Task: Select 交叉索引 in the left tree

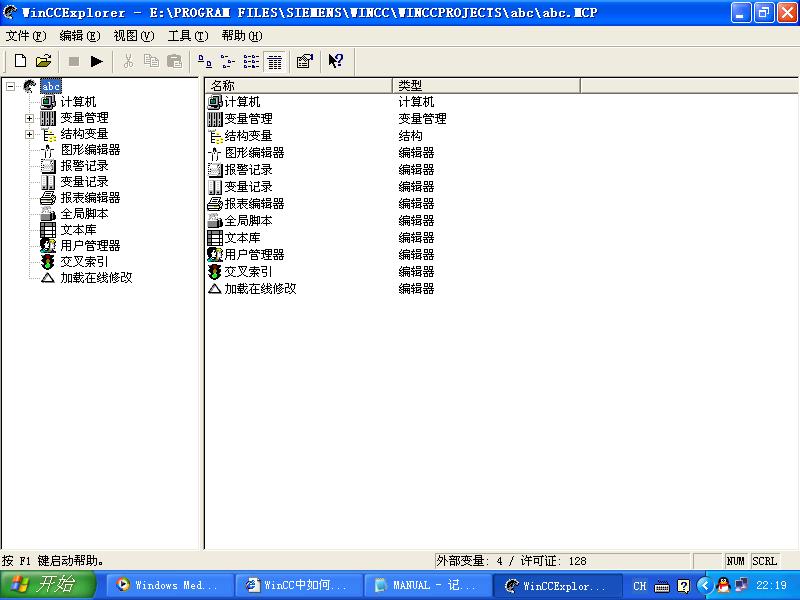Action: [x=84, y=261]
